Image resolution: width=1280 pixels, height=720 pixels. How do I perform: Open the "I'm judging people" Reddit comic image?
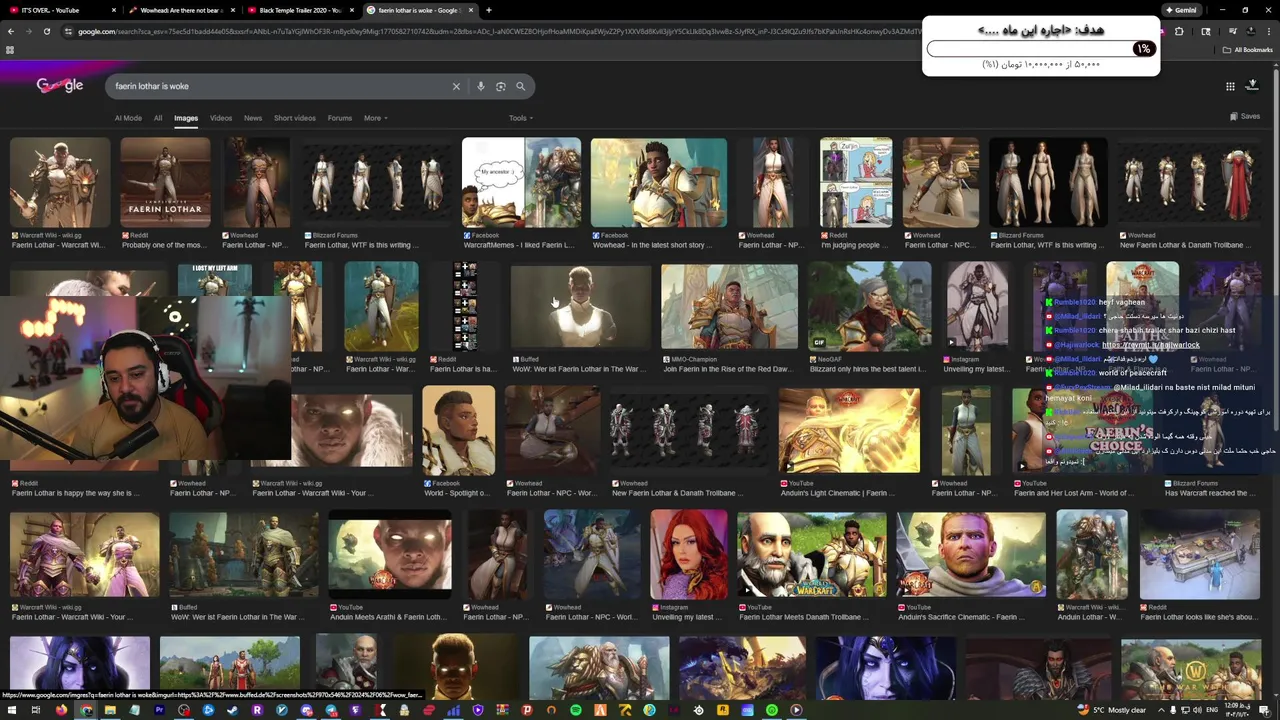(x=856, y=183)
